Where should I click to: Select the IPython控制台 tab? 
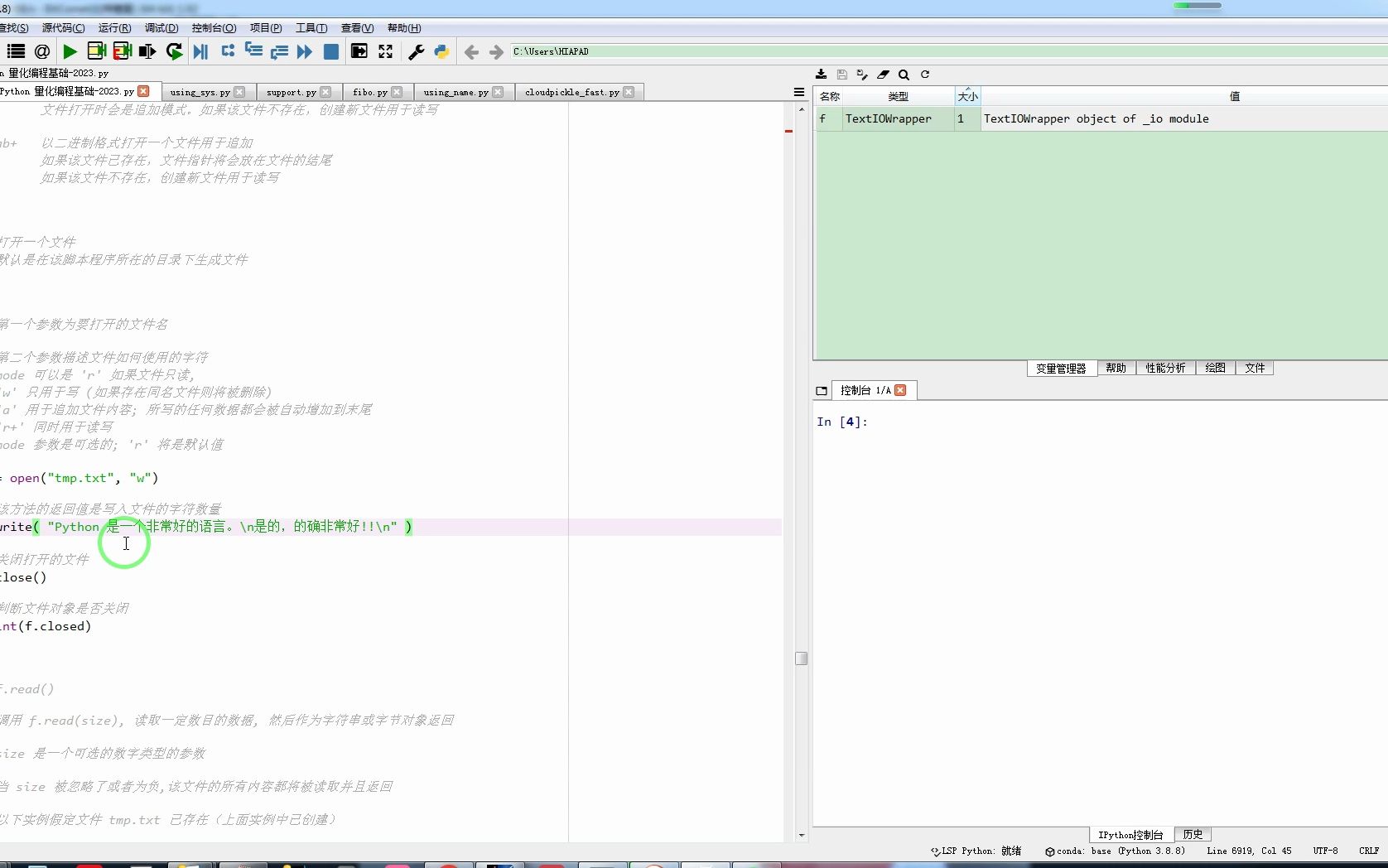(1130, 835)
